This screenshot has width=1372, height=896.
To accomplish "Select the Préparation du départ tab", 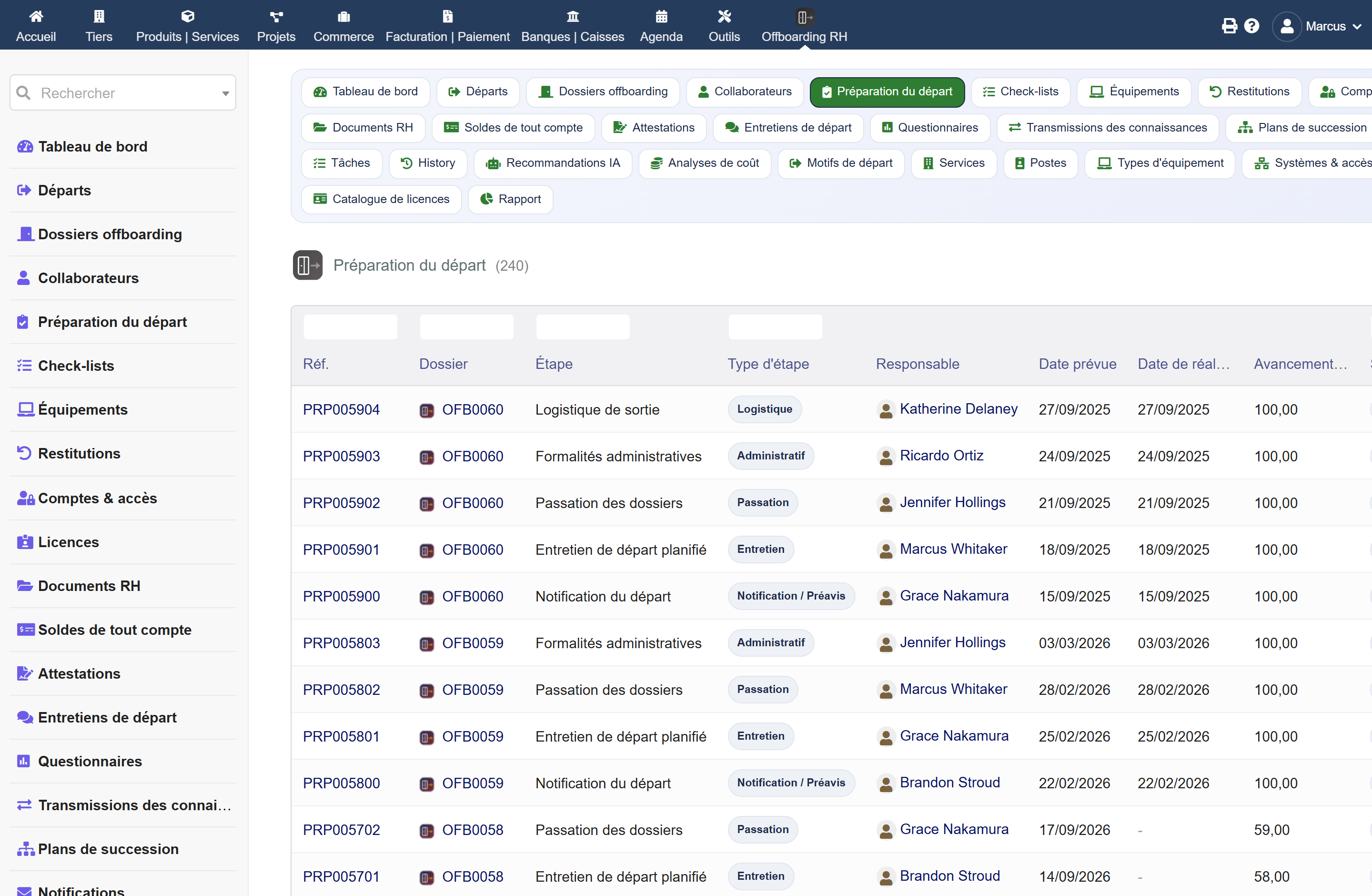I will point(887,92).
